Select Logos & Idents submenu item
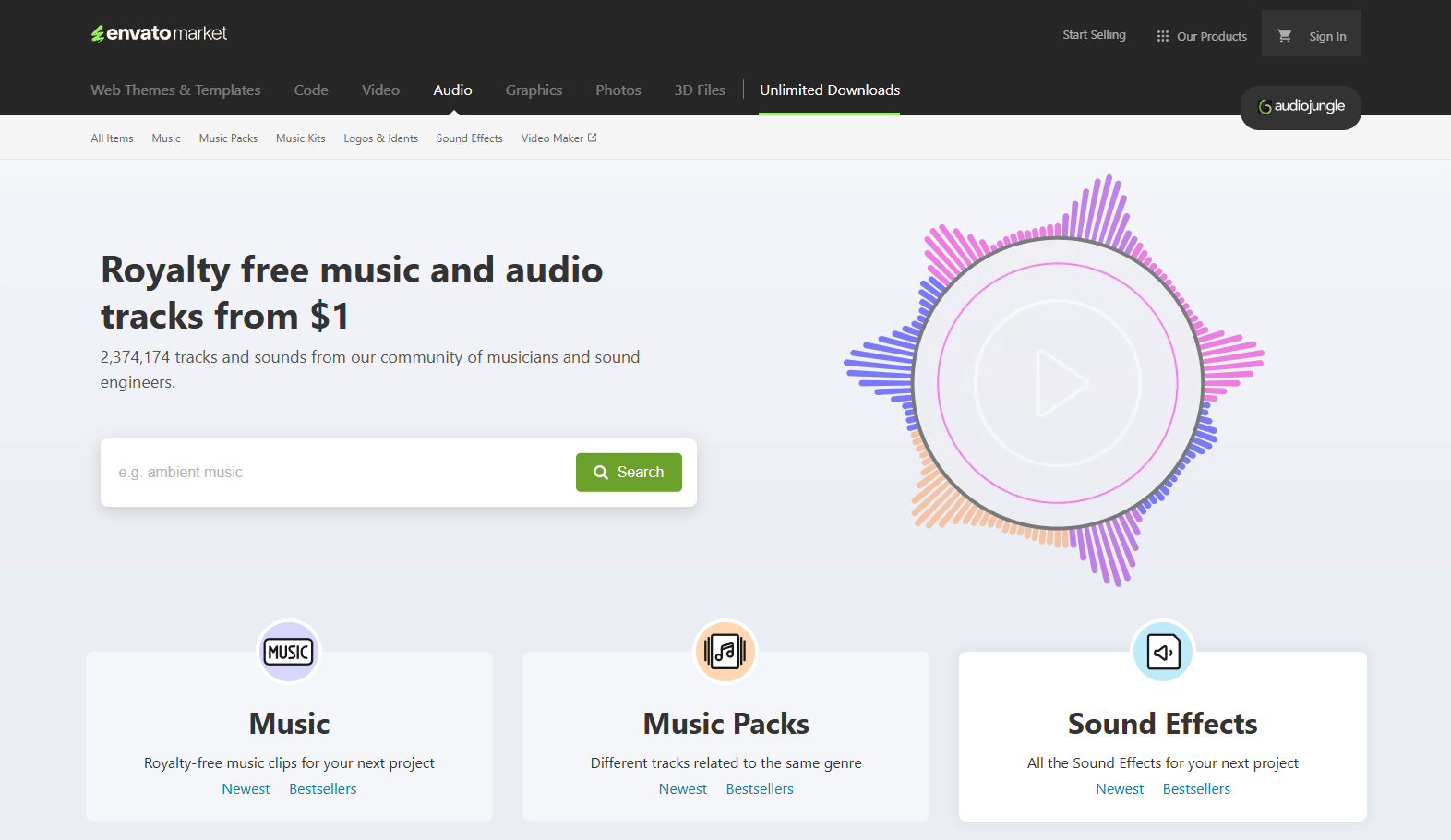The height and width of the screenshot is (840, 1451). [x=380, y=138]
